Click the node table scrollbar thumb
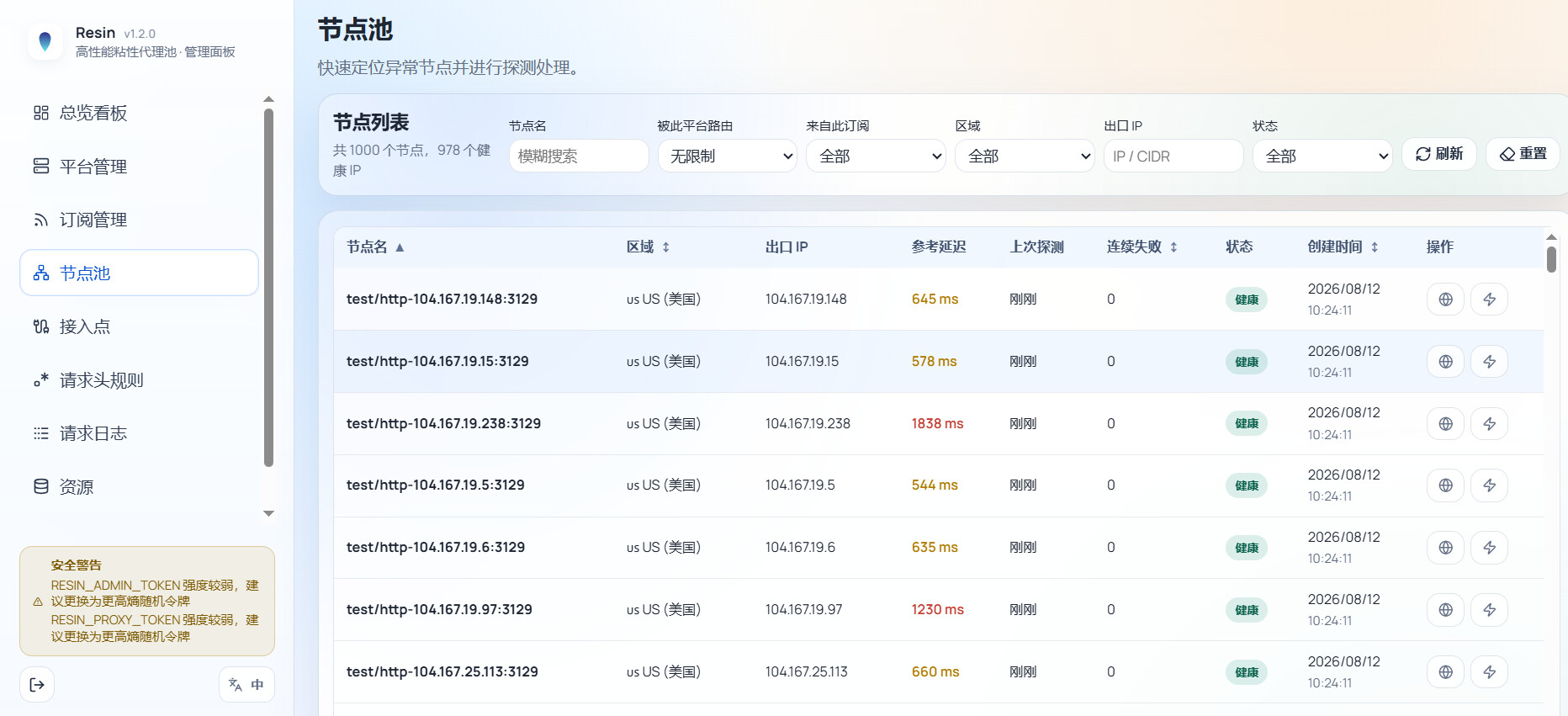 point(1551,259)
